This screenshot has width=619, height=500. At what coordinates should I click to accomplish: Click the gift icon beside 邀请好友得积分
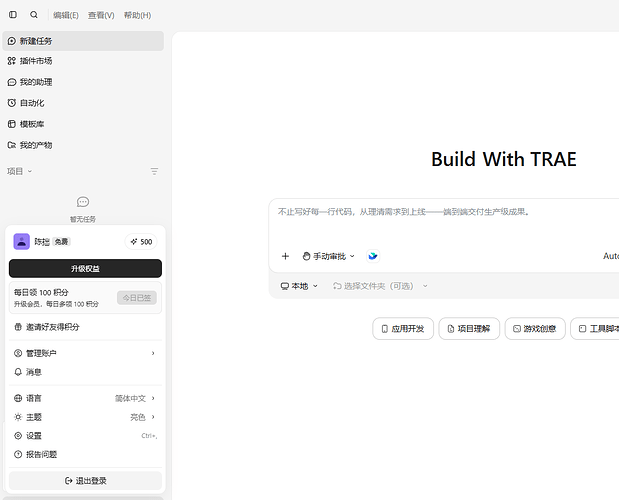[x=18, y=327]
